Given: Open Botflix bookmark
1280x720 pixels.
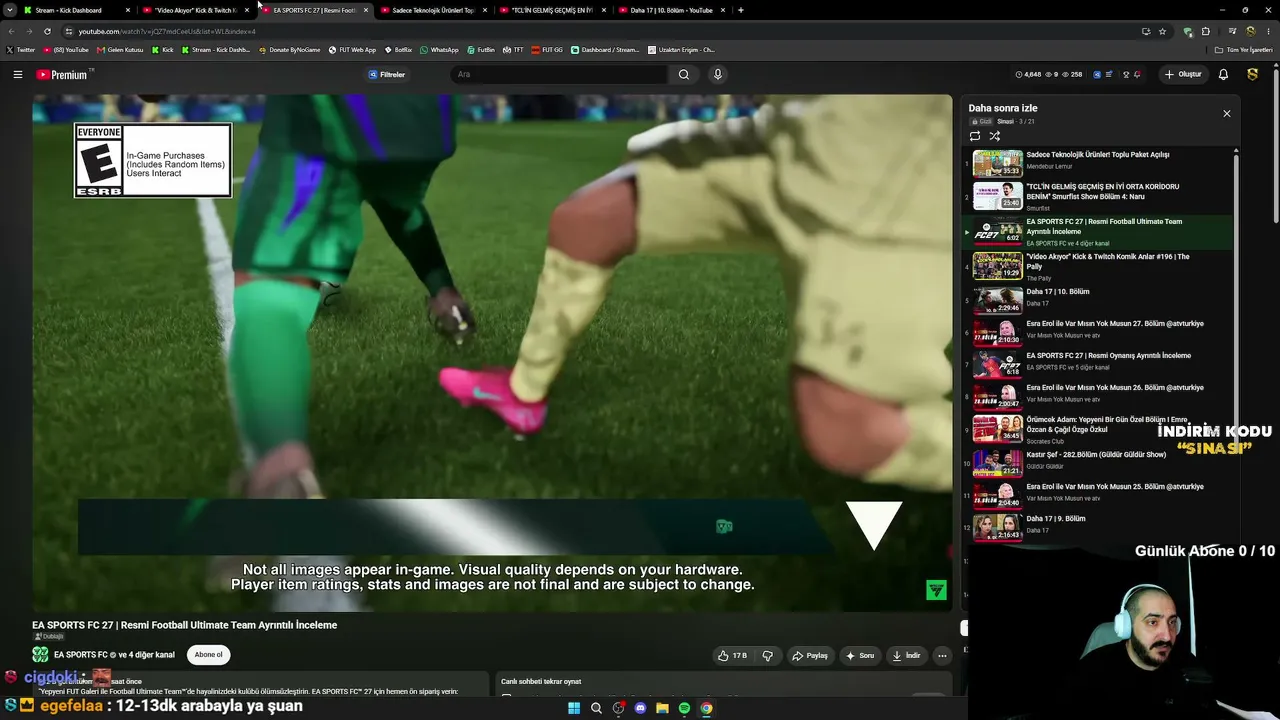Looking at the screenshot, I should tap(398, 49).
